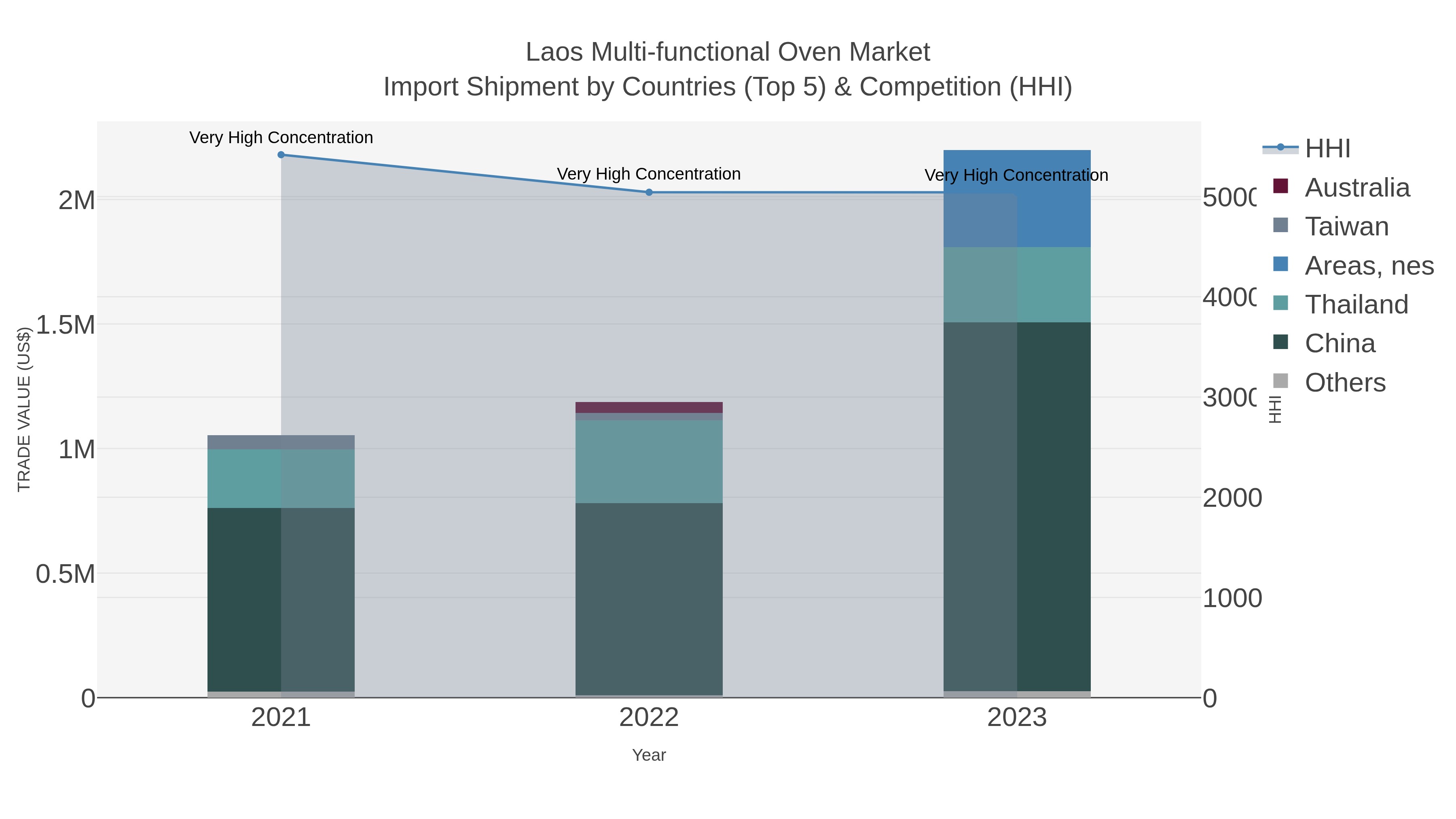The height and width of the screenshot is (819, 1456).
Task: Toggle the HHI legend entry
Action: 1306,149
